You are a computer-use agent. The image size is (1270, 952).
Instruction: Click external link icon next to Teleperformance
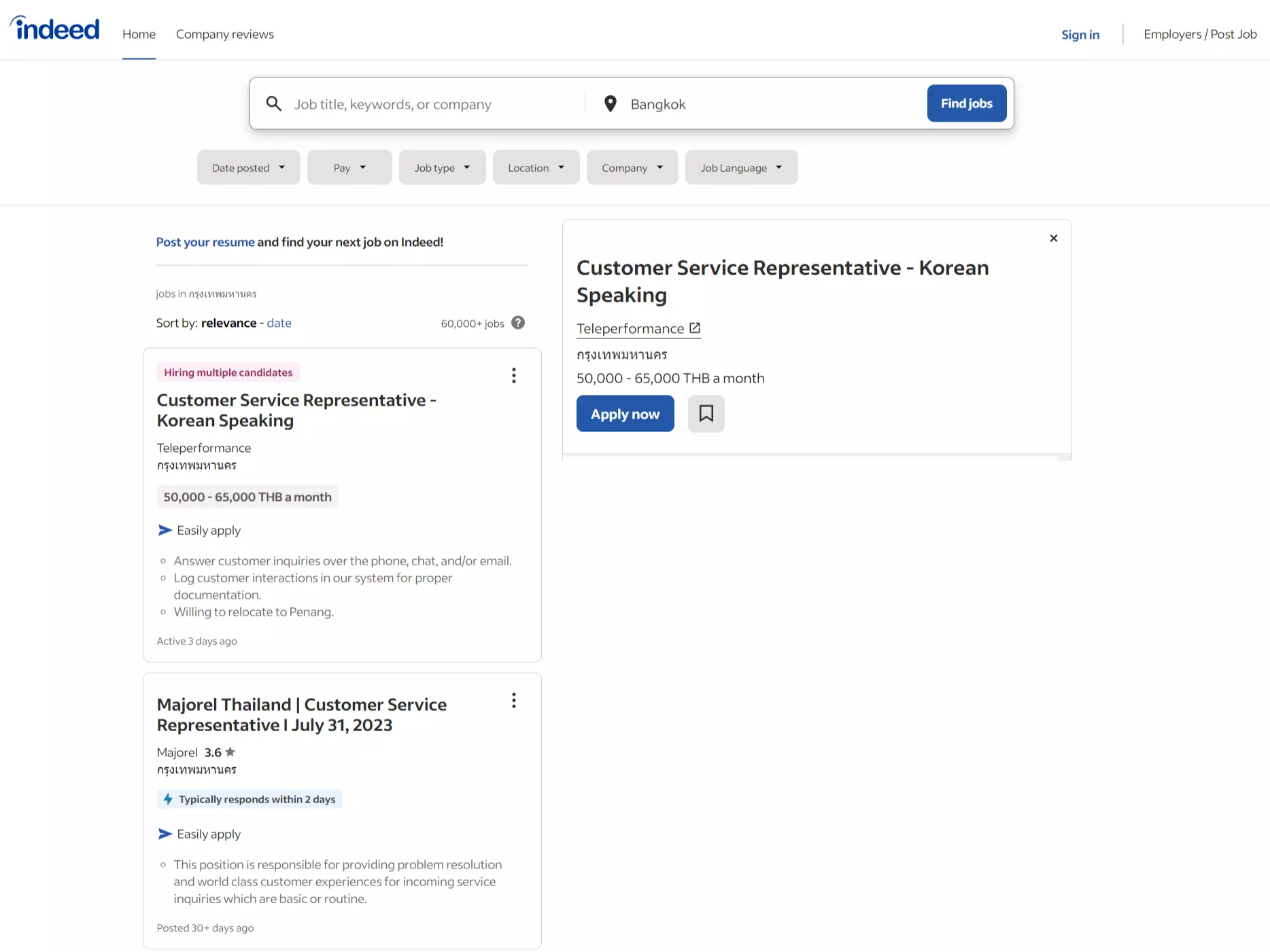coord(695,328)
